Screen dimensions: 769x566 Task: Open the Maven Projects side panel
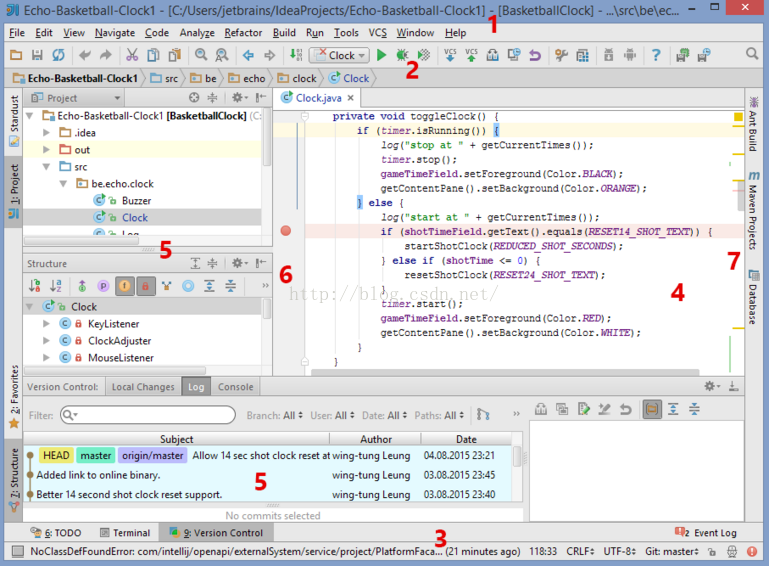click(753, 211)
